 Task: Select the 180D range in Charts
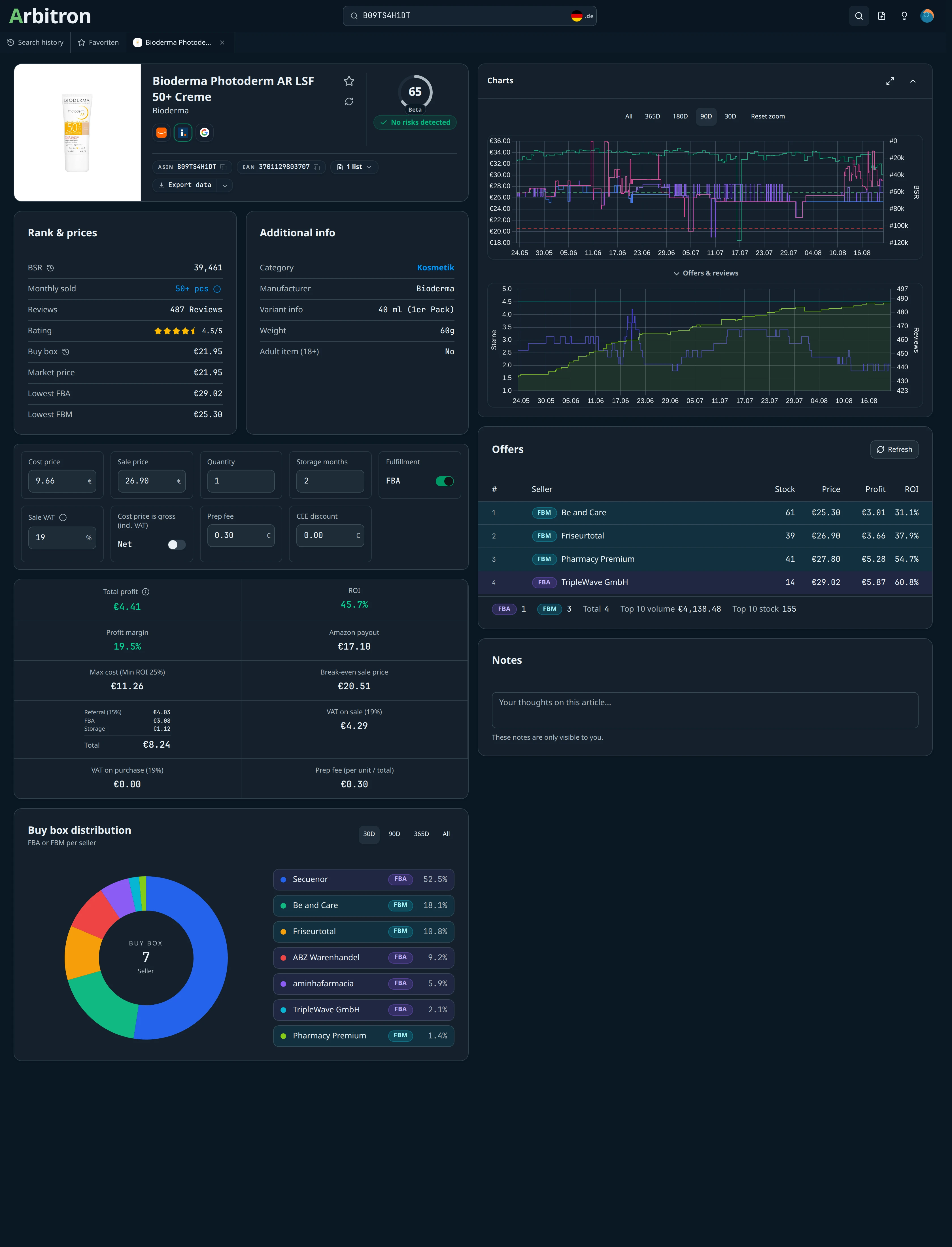point(680,117)
